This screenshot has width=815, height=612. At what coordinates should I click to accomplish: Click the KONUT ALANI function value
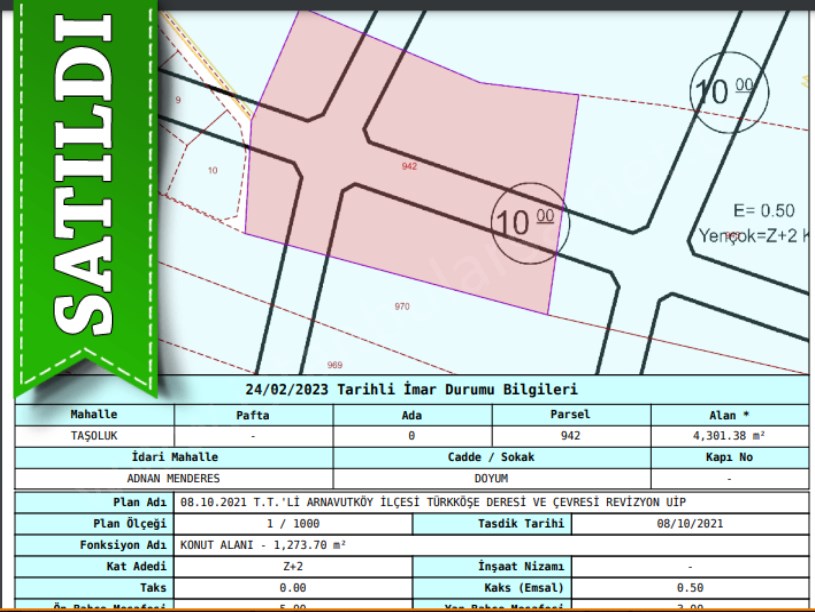263,546
